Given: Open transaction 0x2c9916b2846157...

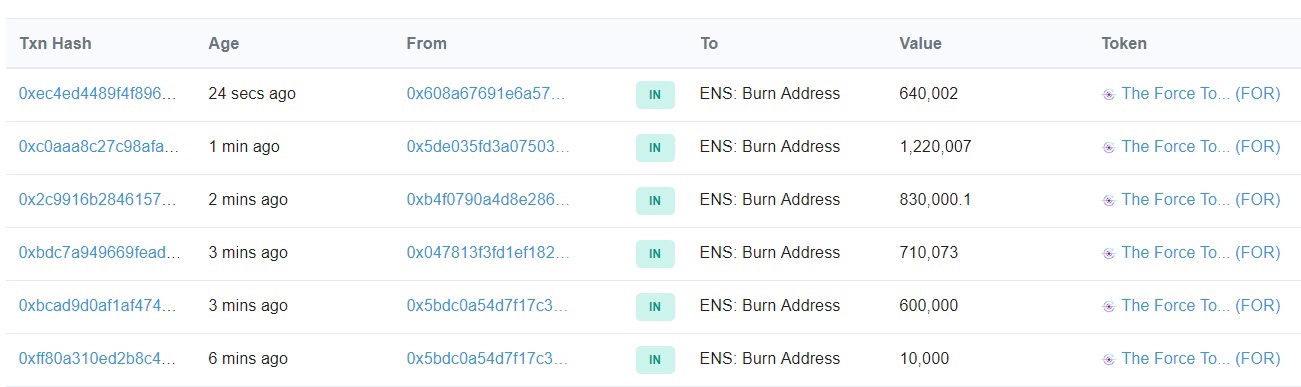Looking at the screenshot, I should 98,200.
